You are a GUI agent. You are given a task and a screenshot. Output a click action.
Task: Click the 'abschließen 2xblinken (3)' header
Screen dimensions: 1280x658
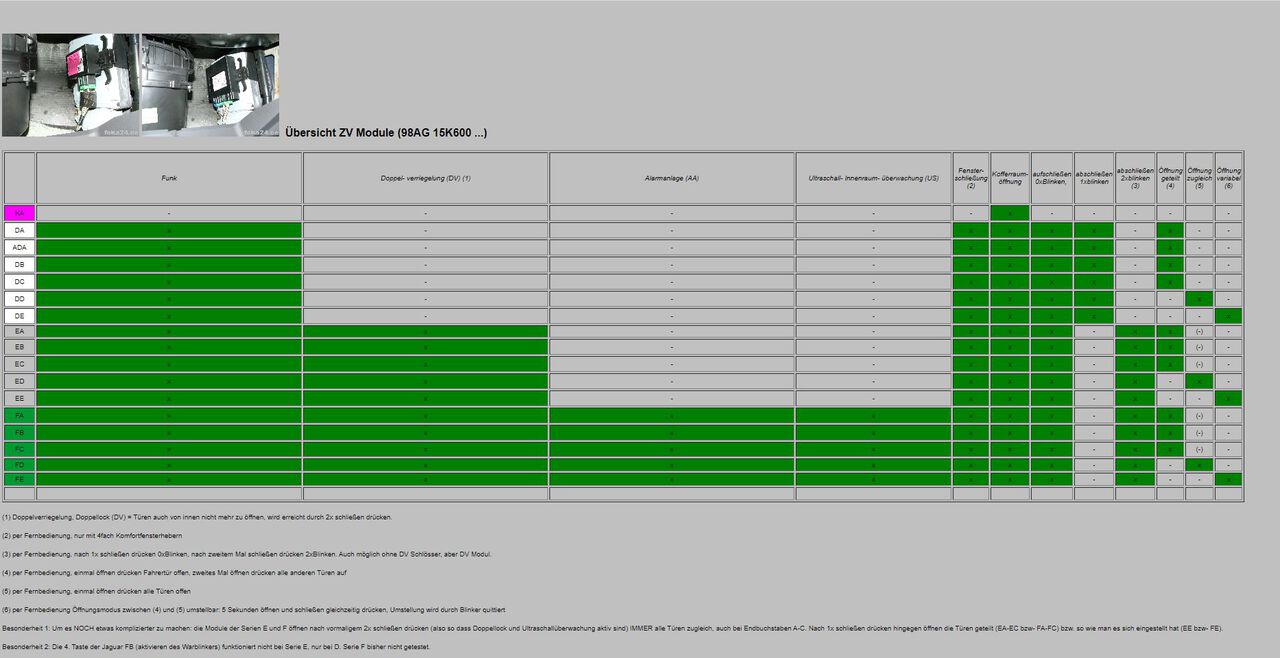click(1135, 178)
